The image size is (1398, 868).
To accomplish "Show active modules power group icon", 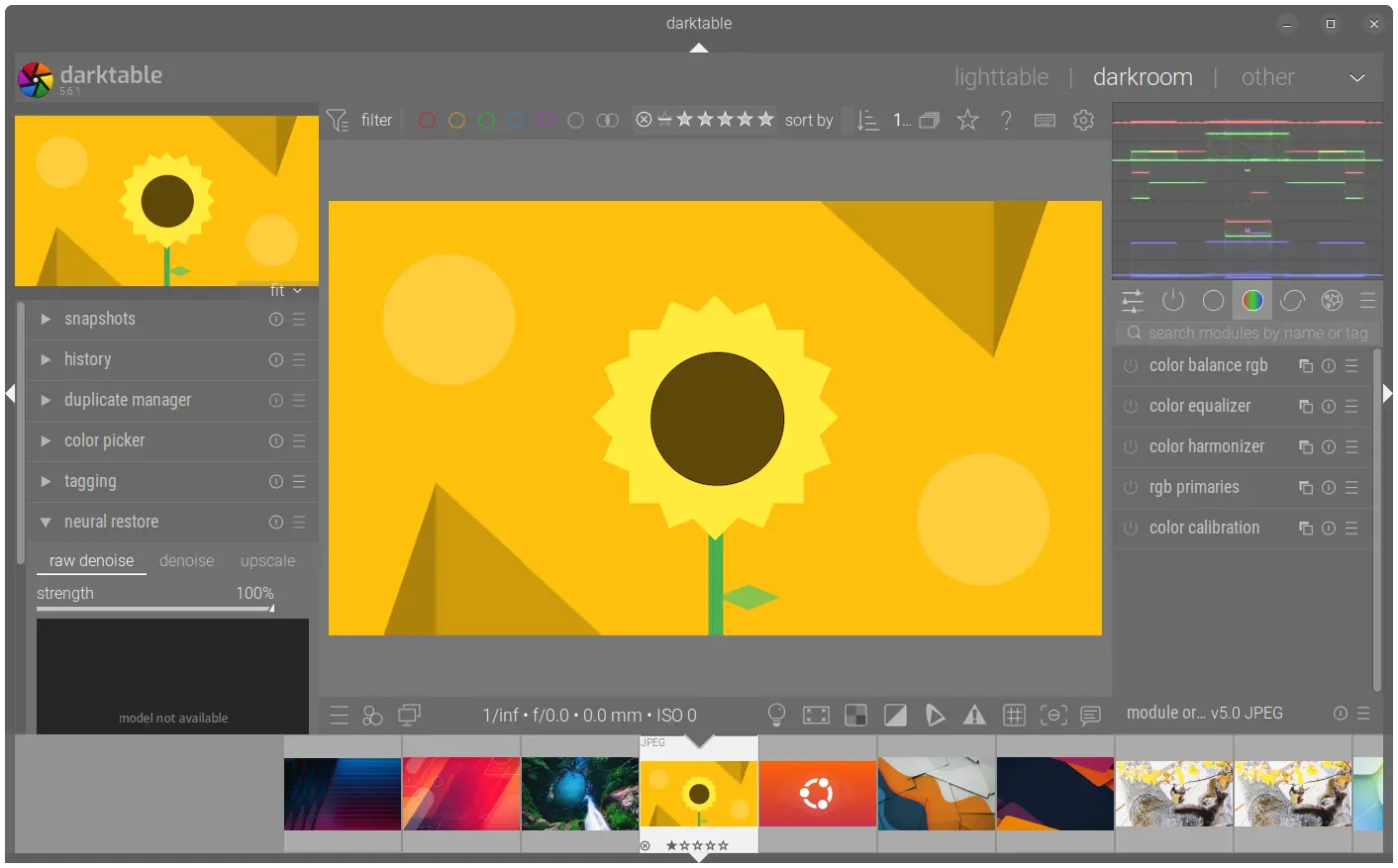I will (1173, 300).
